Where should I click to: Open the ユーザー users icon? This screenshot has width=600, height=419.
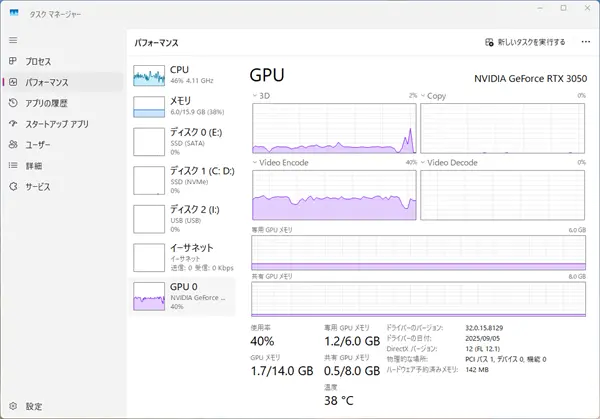click(13, 144)
